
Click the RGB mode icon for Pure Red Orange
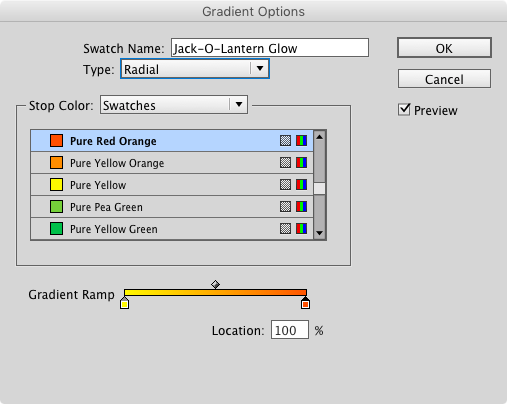pos(301,141)
